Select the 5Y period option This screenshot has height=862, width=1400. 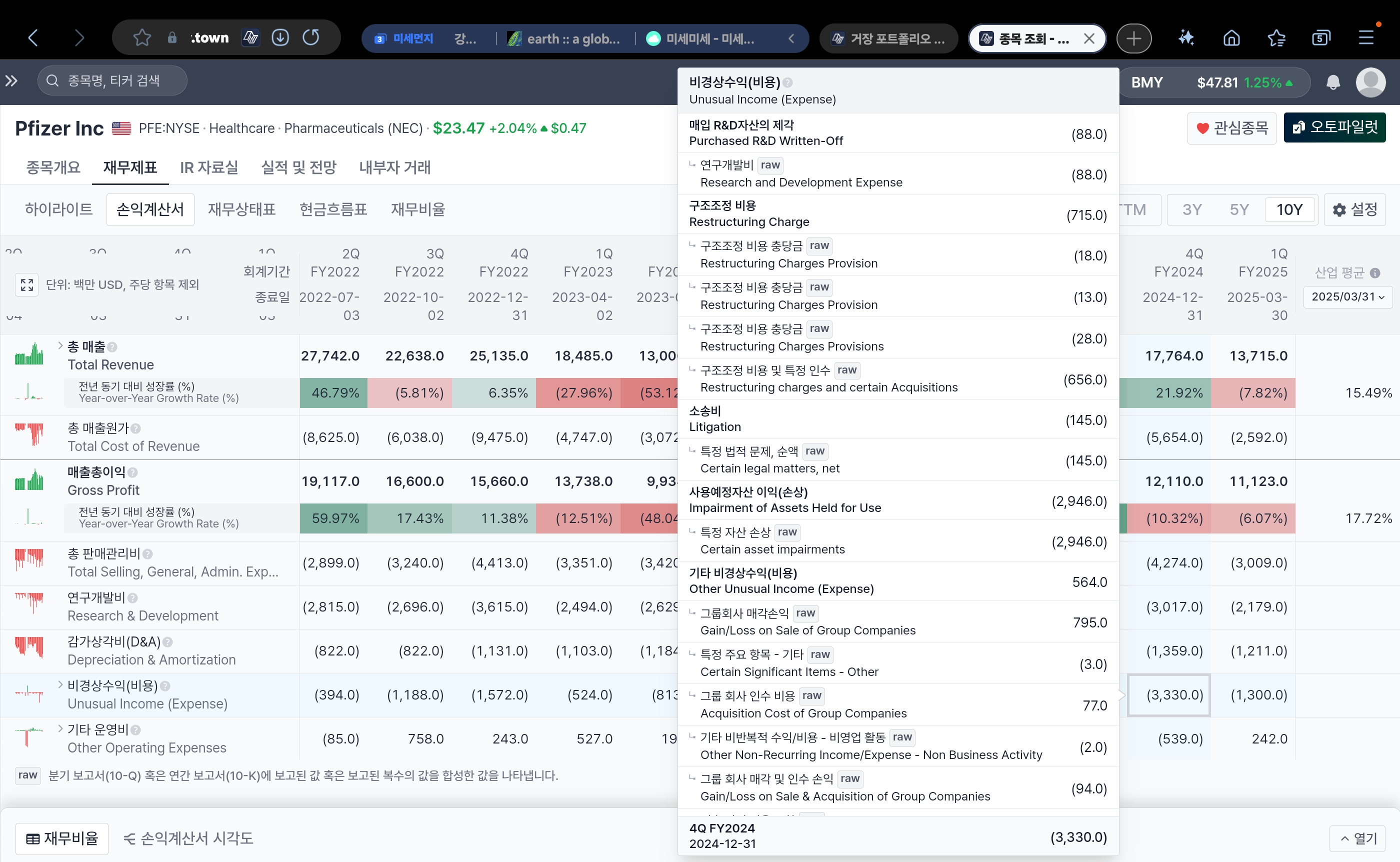click(1239, 210)
